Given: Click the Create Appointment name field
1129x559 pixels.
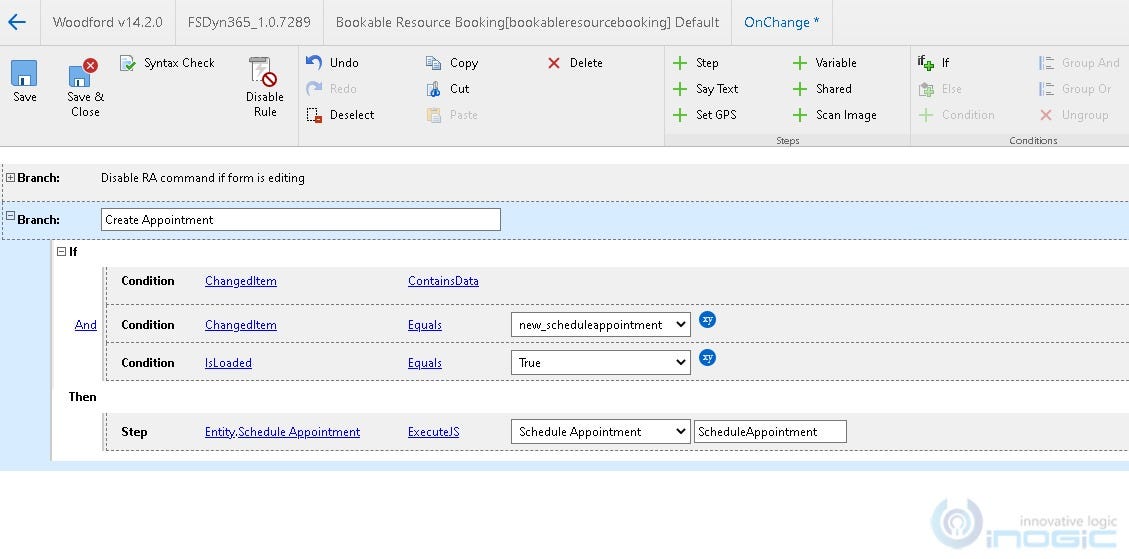Looking at the screenshot, I should [300, 220].
